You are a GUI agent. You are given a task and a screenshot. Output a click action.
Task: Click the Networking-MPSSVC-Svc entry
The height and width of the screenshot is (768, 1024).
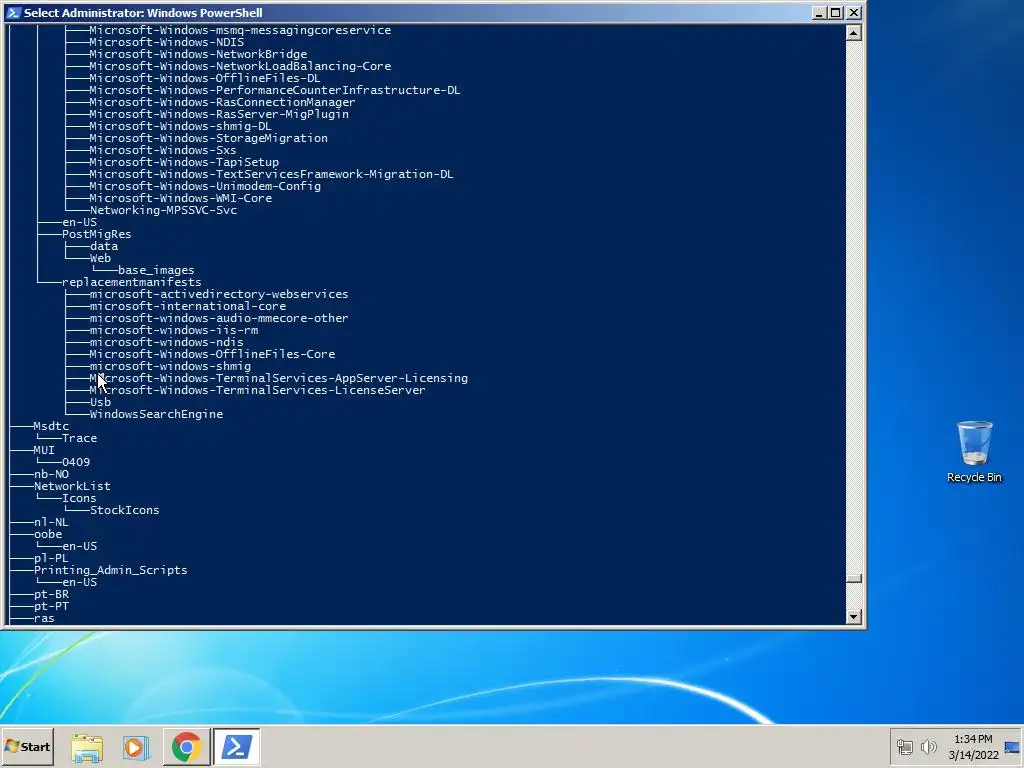point(163,210)
